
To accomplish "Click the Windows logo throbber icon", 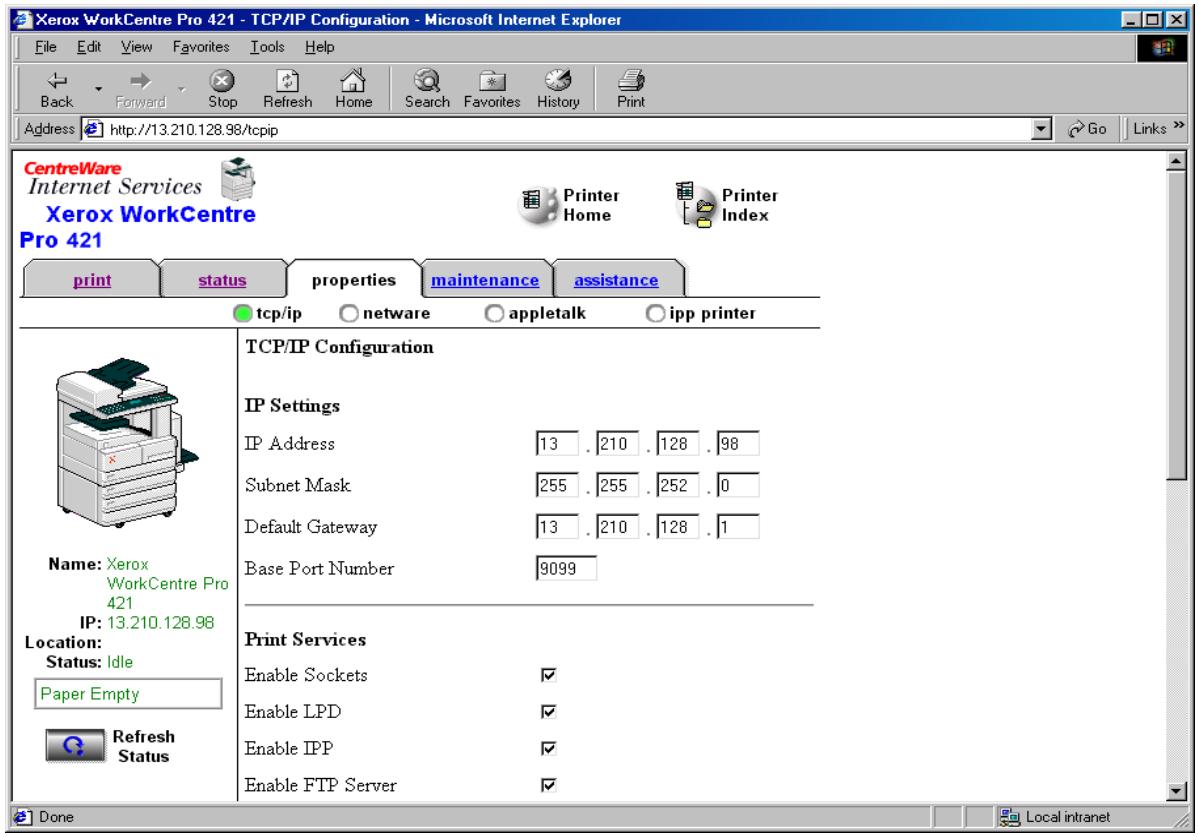I will click(1163, 47).
